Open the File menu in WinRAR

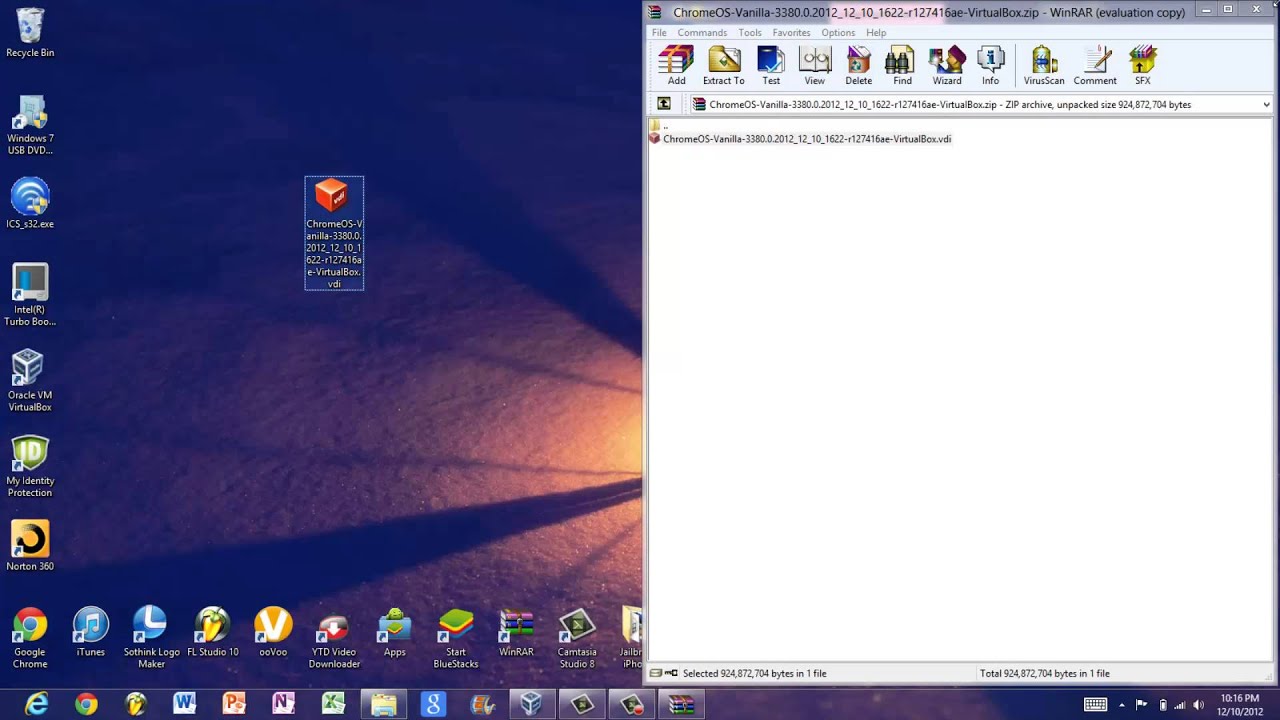[x=659, y=33]
